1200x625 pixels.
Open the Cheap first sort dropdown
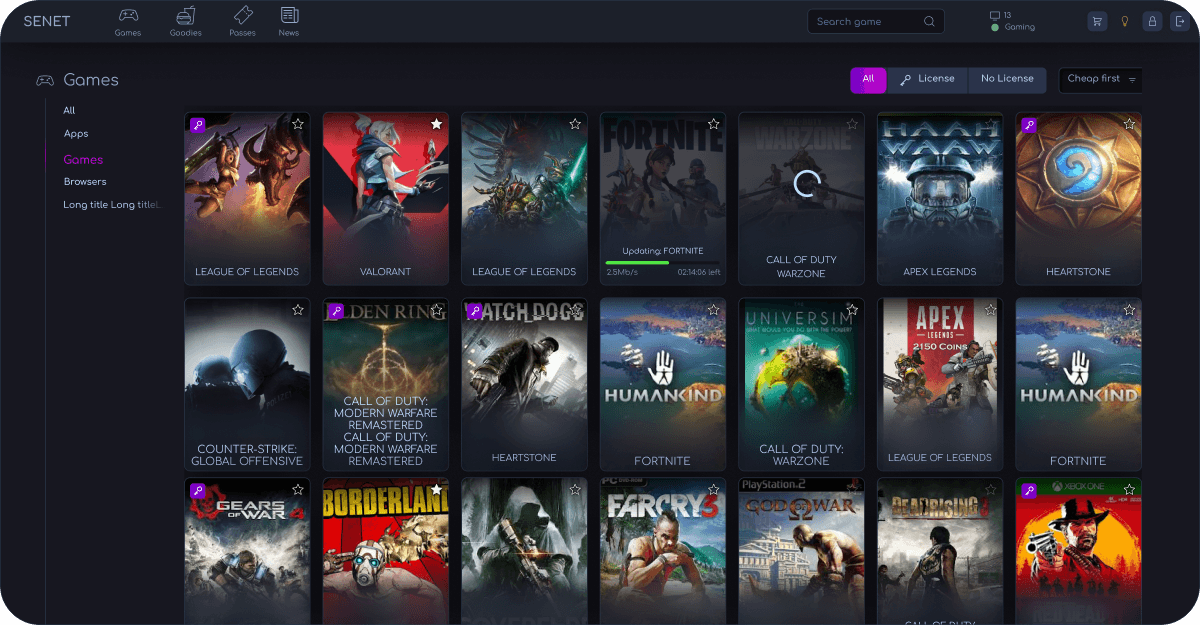click(x=1101, y=80)
